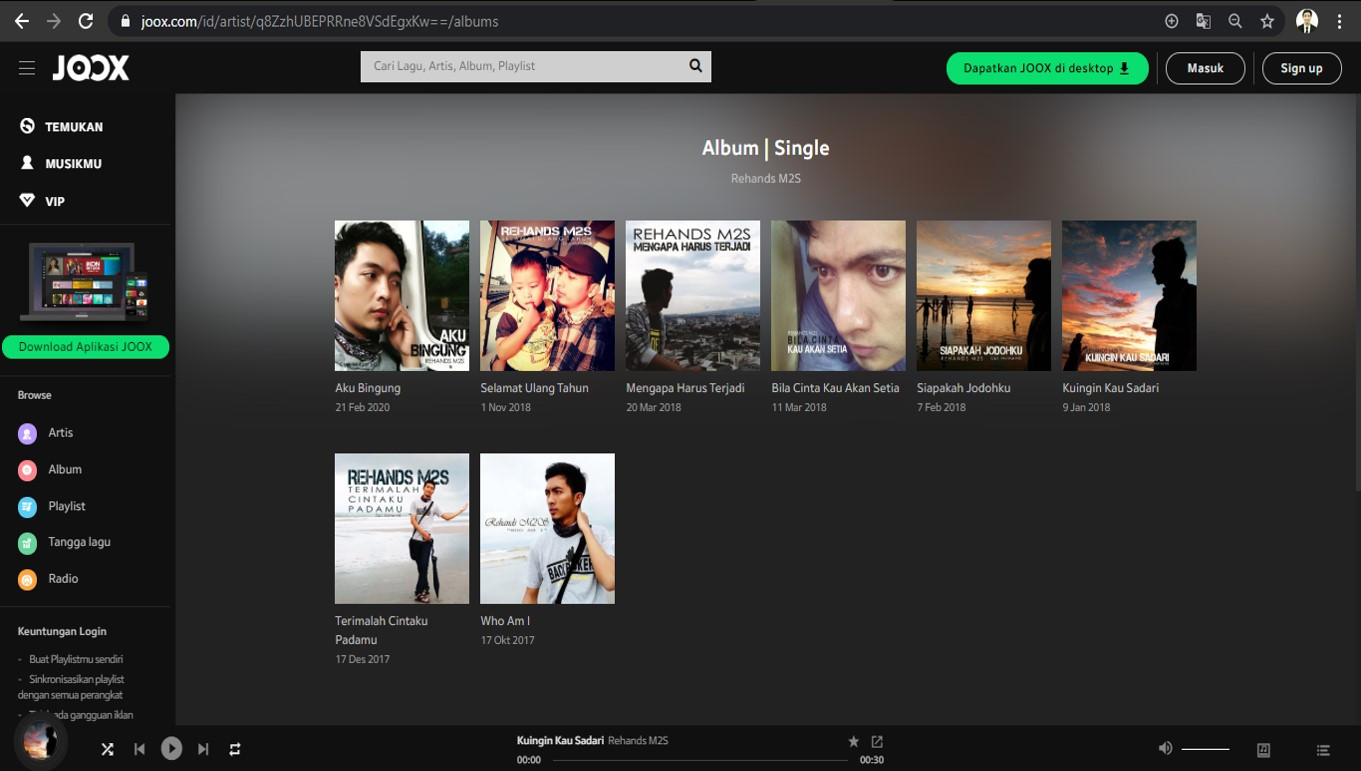Viewport: 1361px width, 771px height.
Task: Open Aku Bingung album cover
Action: click(402, 296)
